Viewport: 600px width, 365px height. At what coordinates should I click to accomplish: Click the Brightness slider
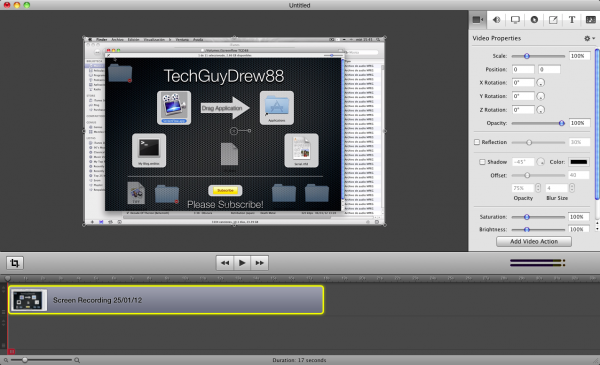tap(538, 230)
